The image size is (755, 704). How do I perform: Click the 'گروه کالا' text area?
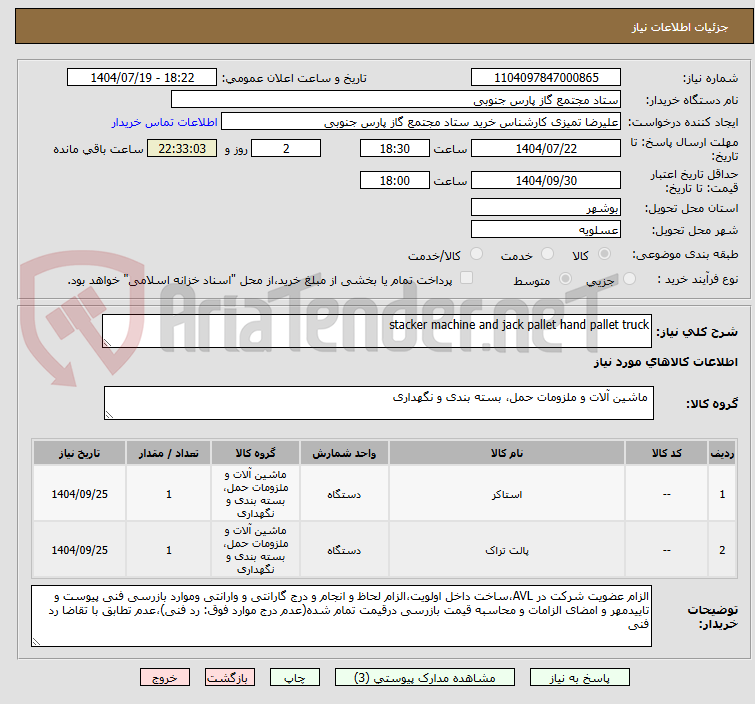tap(378, 404)
